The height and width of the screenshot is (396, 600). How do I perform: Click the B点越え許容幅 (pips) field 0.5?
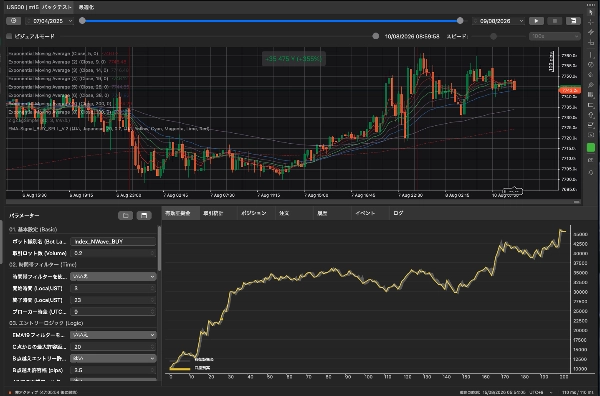[113, 370]
